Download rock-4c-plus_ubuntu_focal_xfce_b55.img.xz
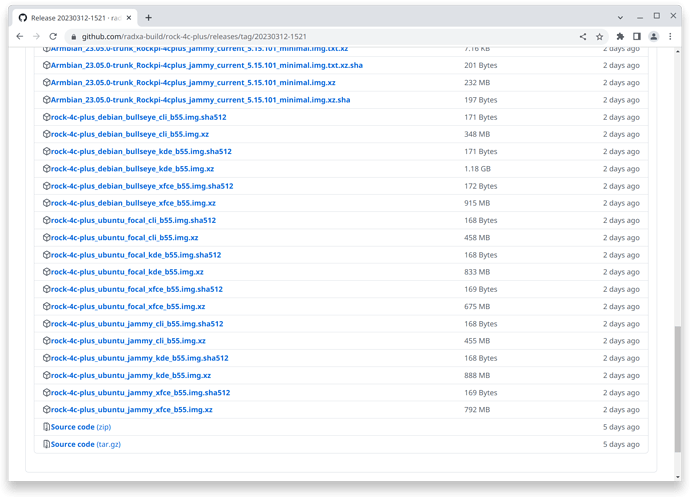Screen dimensions: 690x497 (128, 306)
